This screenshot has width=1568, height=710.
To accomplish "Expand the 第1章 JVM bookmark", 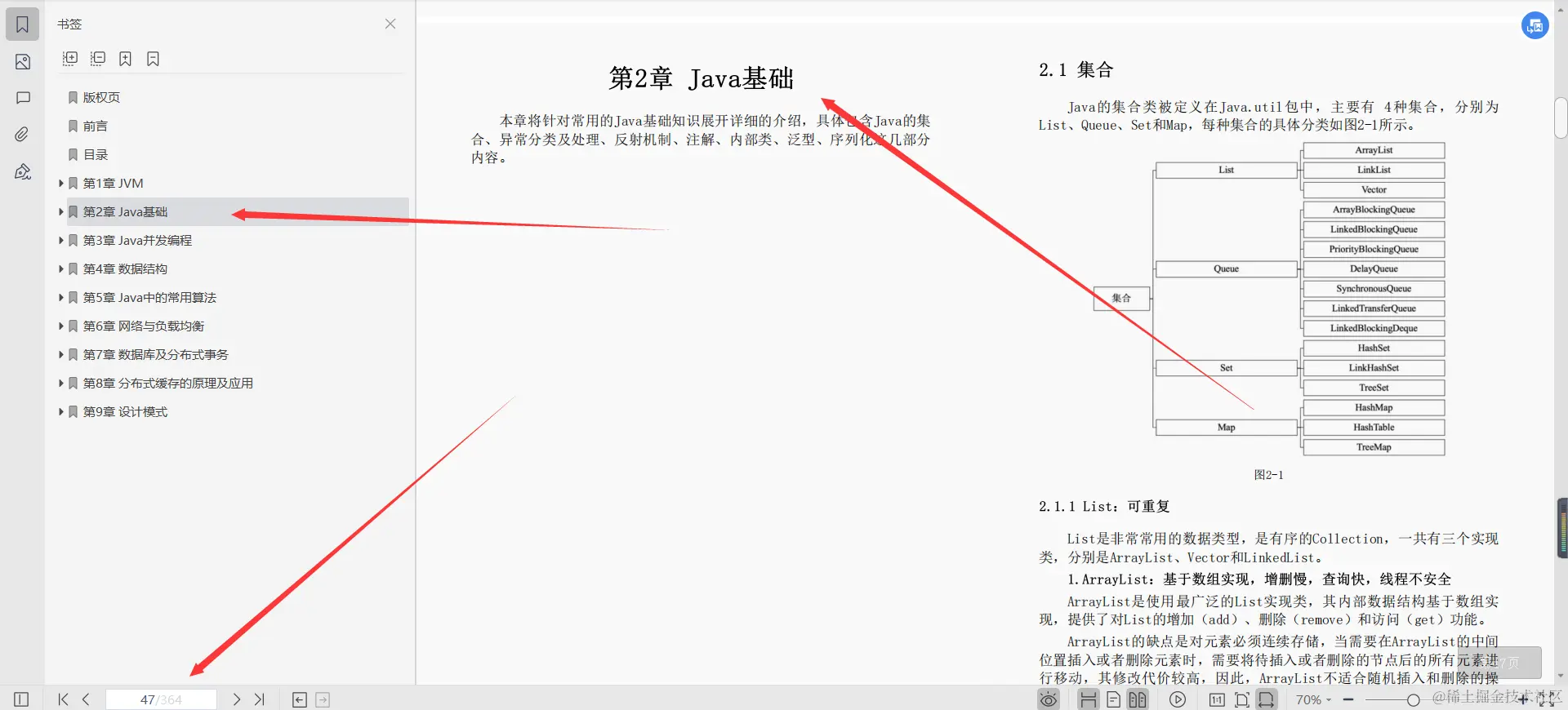I will (x=61, y=183).
